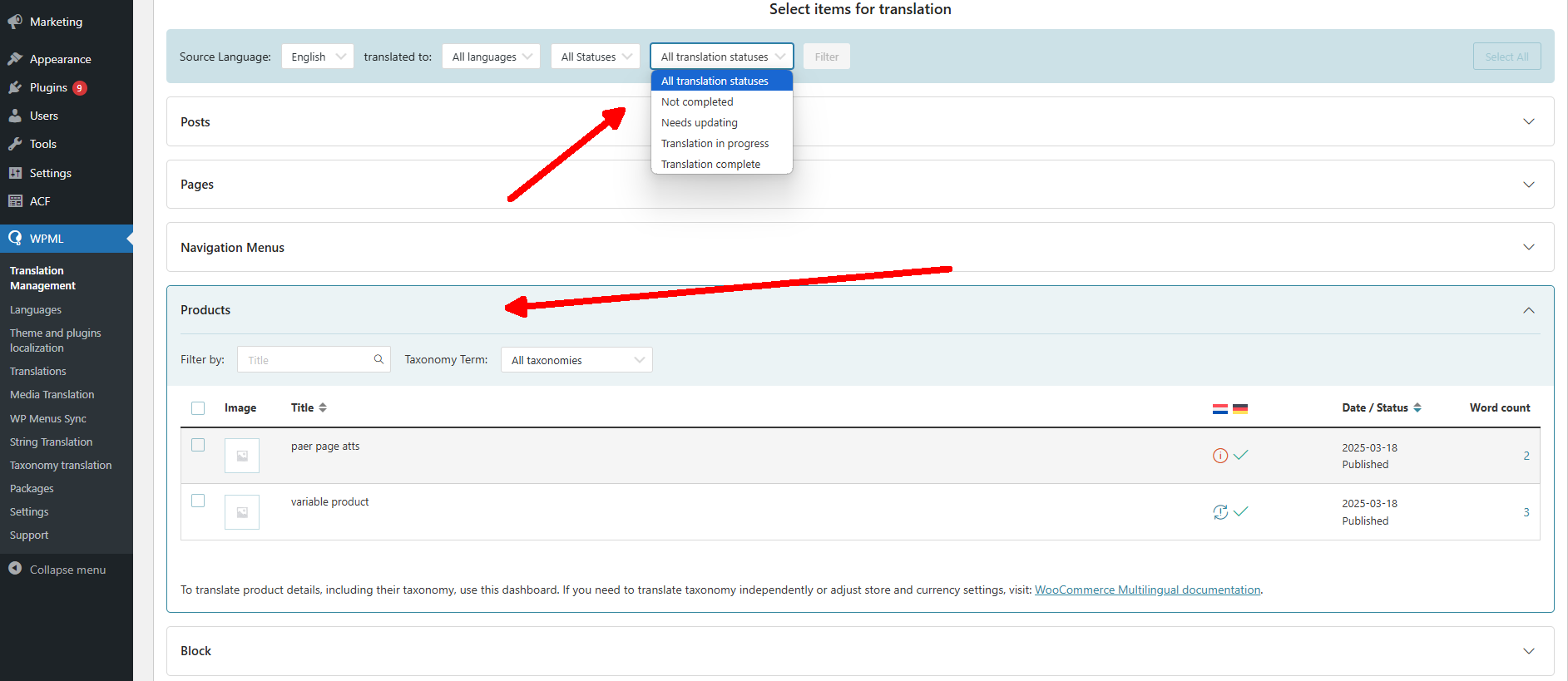The height and width of the screenshot is (681, 1568).
Task: Click the Dutch flag column icon
Action: 1220,408
